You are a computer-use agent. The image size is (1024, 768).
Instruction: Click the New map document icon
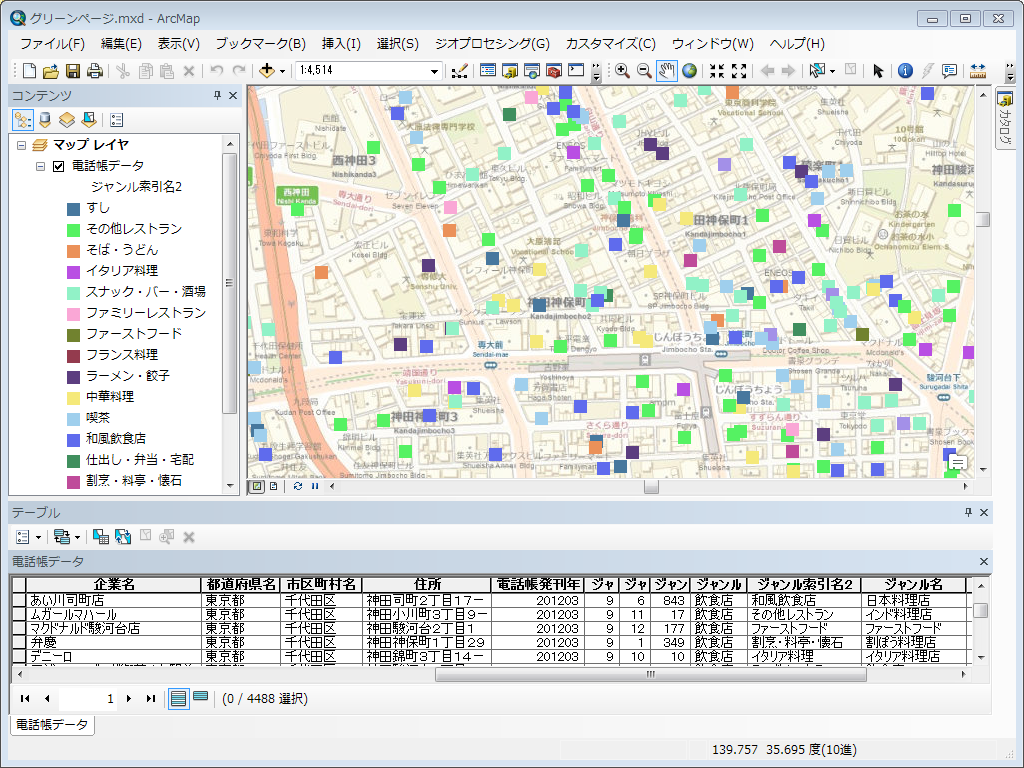pos(29,71)
